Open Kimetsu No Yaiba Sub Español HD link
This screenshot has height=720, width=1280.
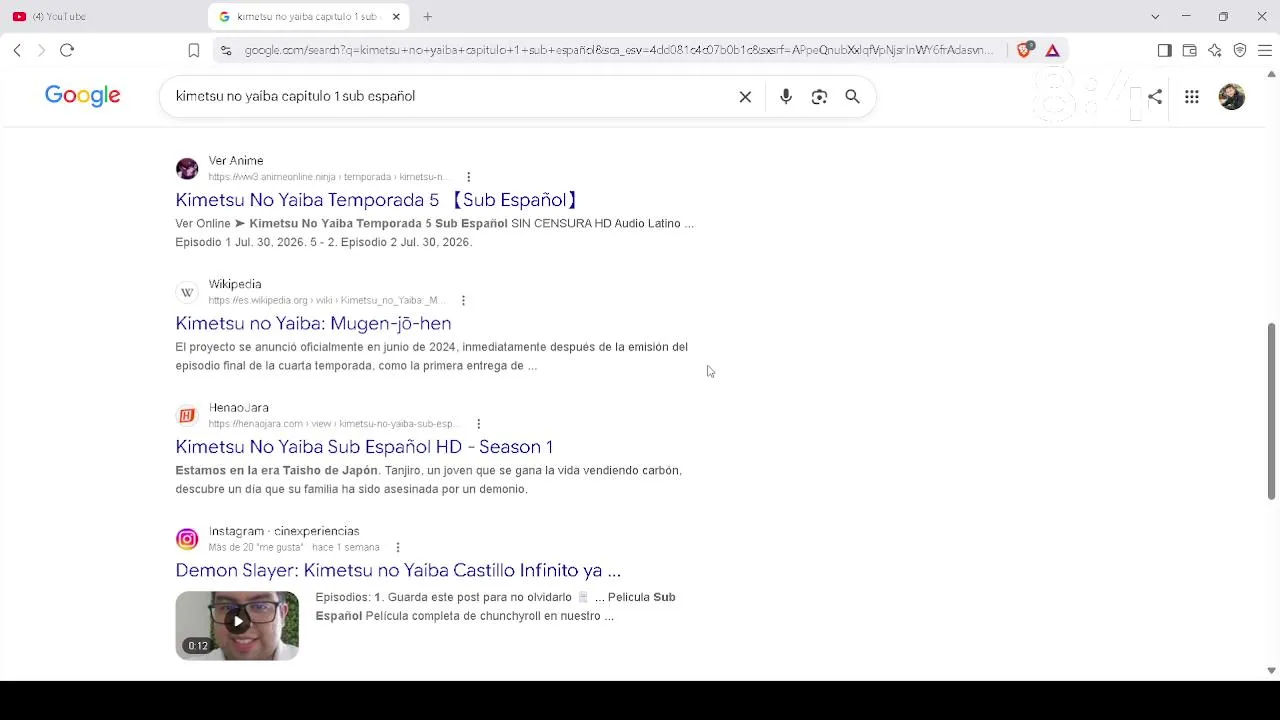pyautogui.click(x=364, y=447)
